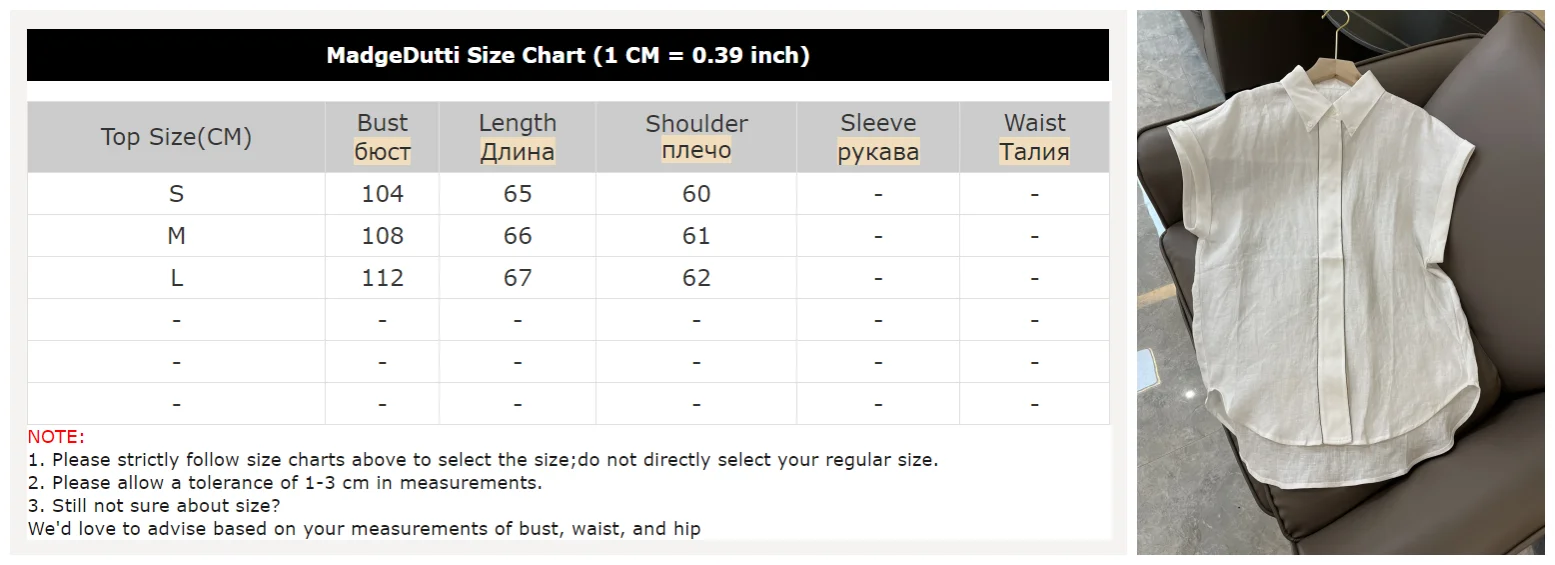Viewport: 1555px width, 565px height.
Task: Select the Bust column header
Action: (x=382, y=137)
